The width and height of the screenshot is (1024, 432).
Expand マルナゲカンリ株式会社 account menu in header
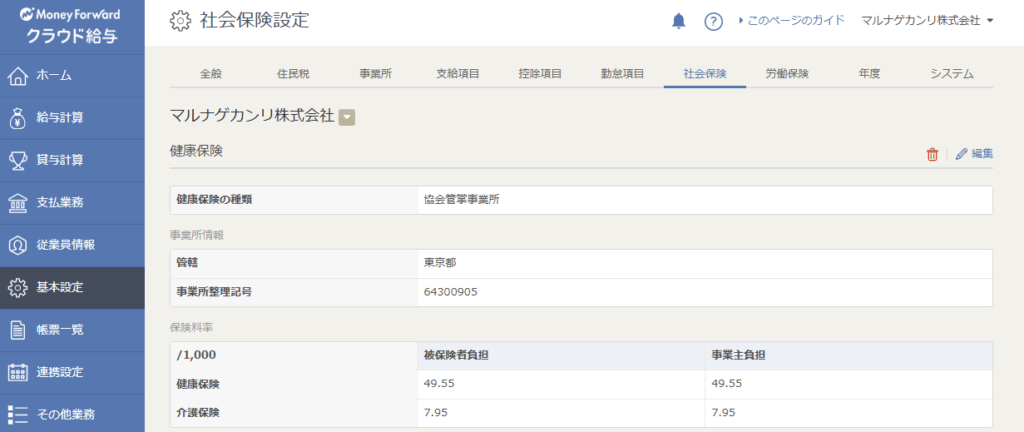[x=927, y=21]
